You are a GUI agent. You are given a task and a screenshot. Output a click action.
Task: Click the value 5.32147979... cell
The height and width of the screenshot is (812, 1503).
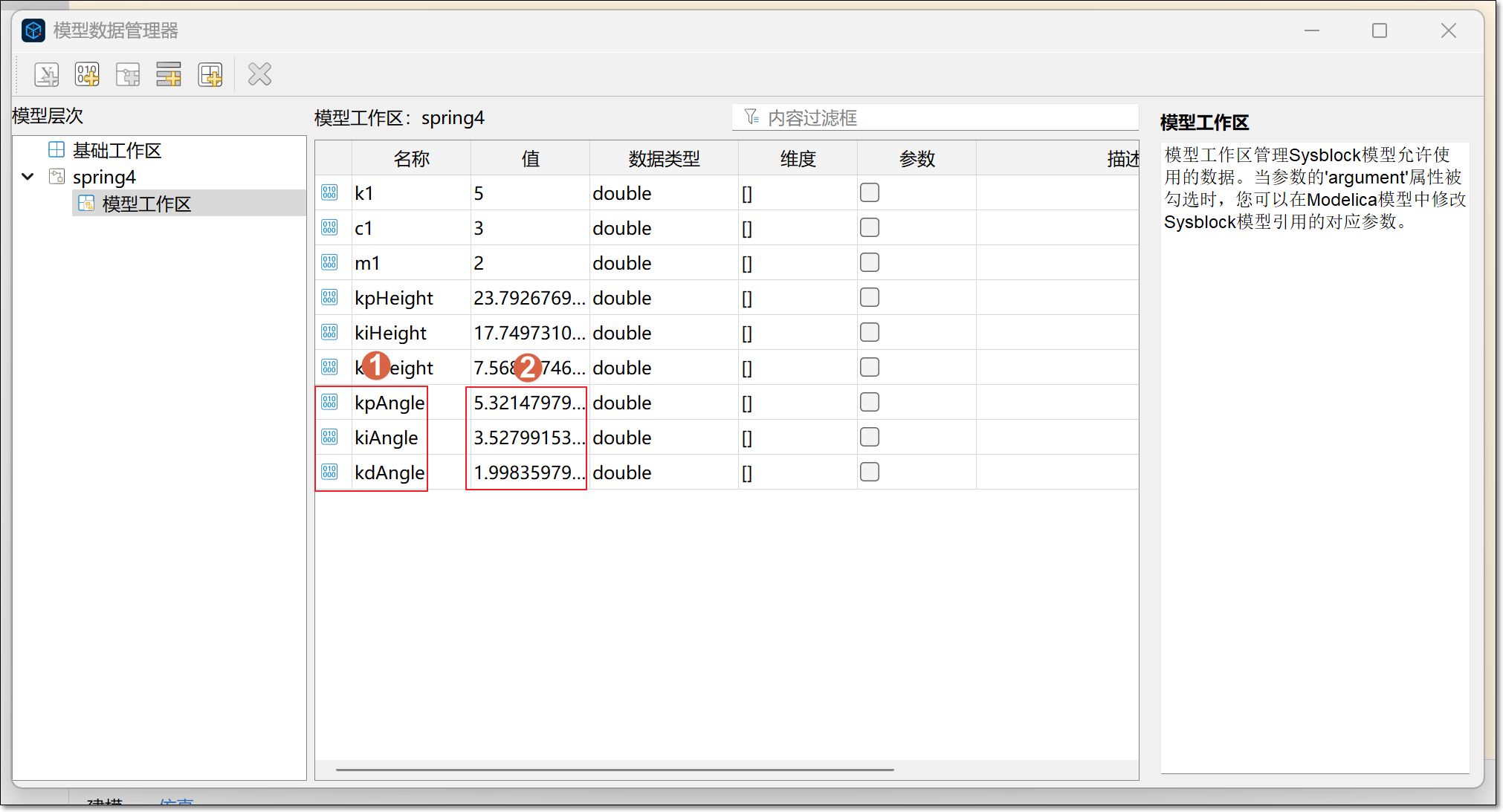[530, 403]
